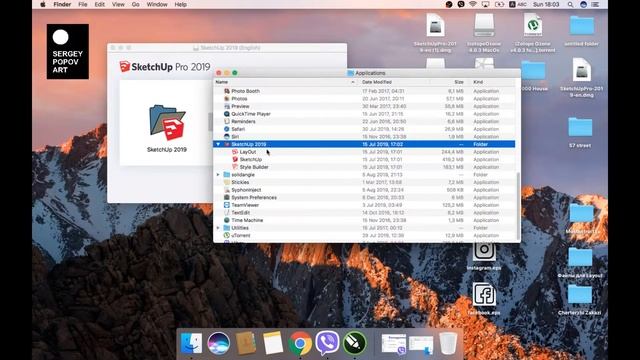Select the torrent file on the desktop
Screen dimensions: 640x360
tap(533, 33)
